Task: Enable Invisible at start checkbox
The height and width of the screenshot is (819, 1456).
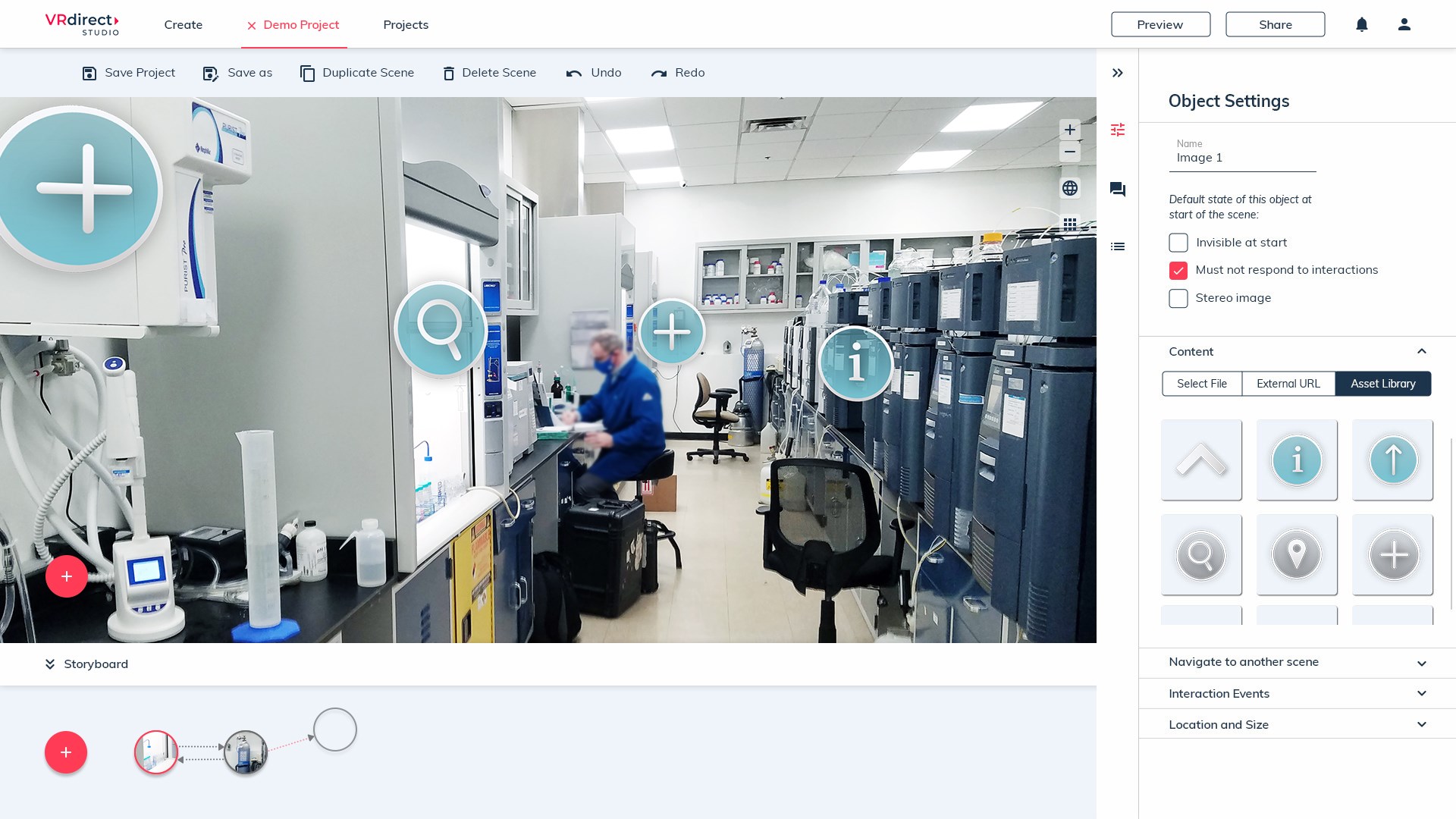Action: click(1178, 243)
